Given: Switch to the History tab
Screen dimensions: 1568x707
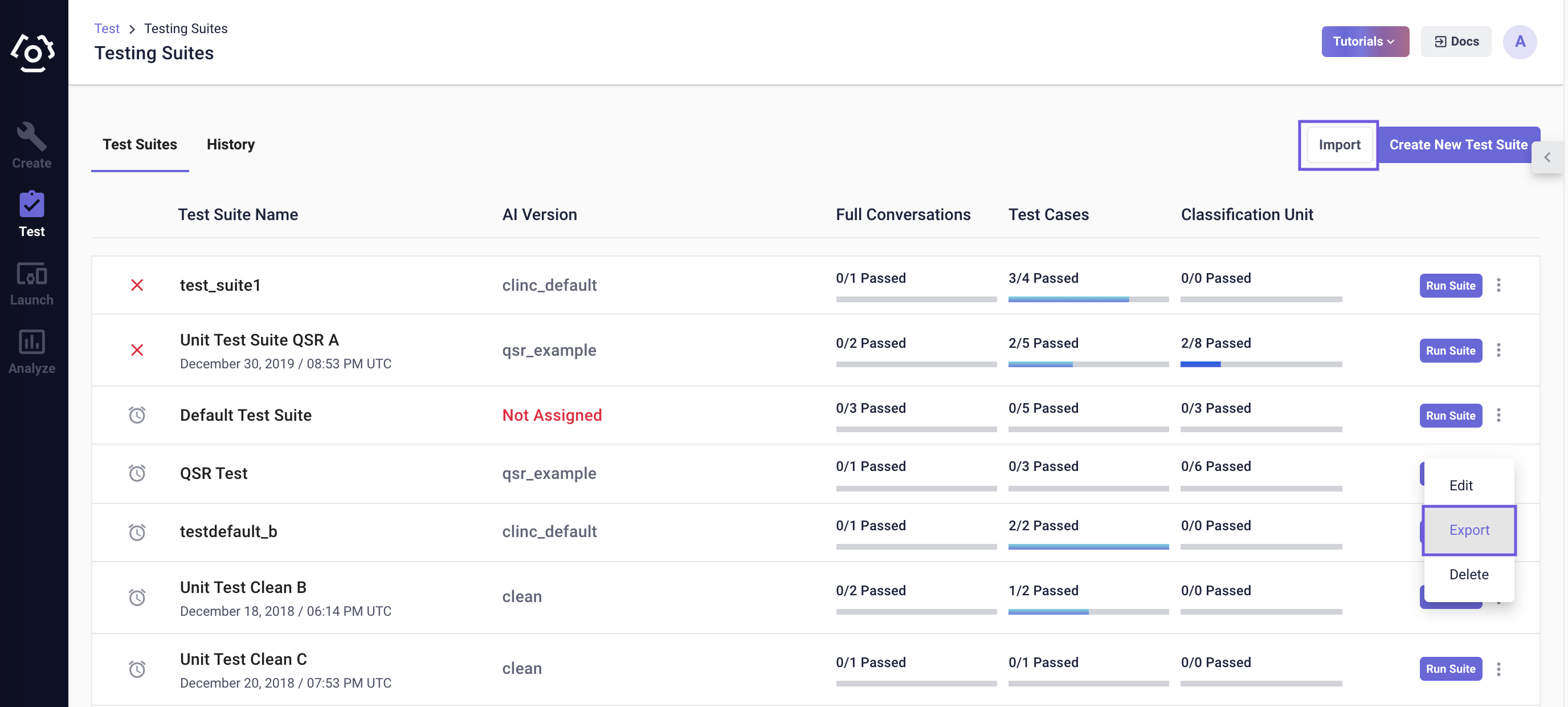Looking at the screenshot, I should [x=230, y=143].
